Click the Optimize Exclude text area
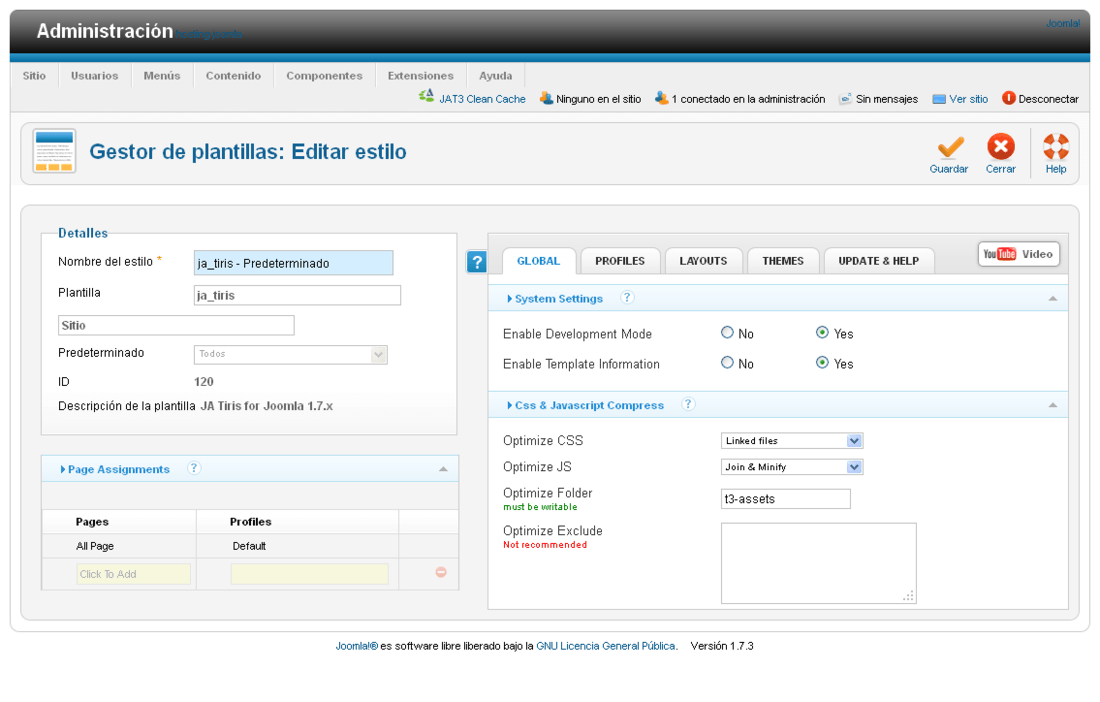1100x702 pixels. point(819,563)
